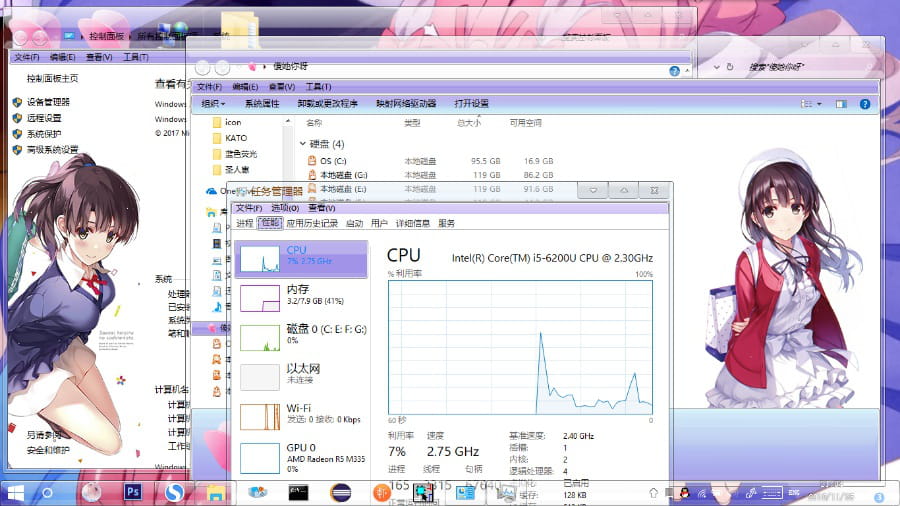Click the Explorer toolbar help icon

click(865, 104)
